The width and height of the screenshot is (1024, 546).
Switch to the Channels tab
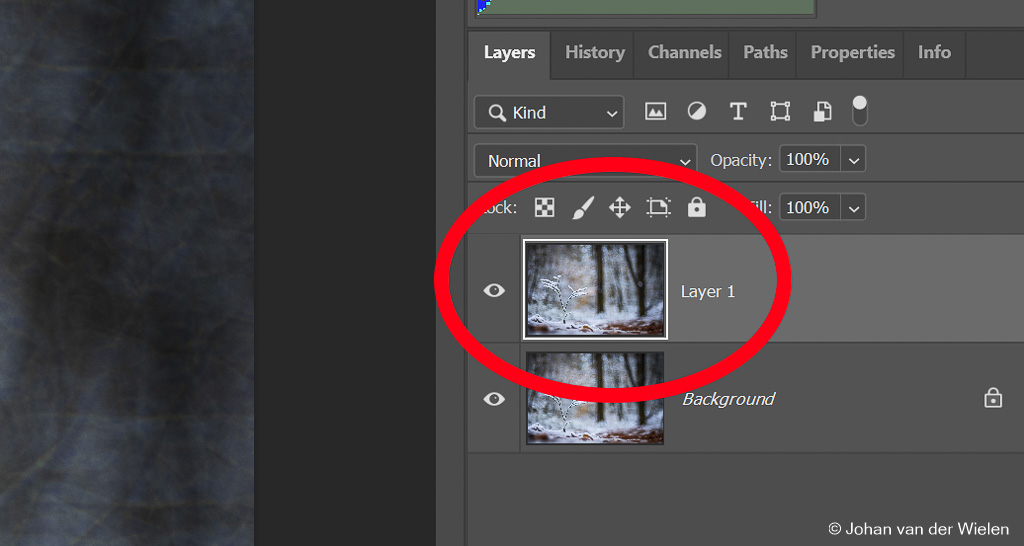684,53
